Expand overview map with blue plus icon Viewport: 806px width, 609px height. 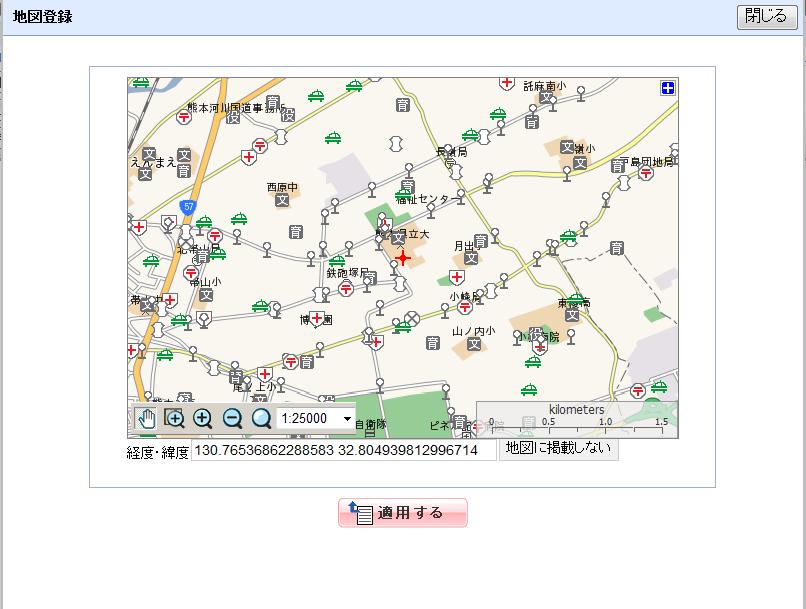(x=667, y=88)
